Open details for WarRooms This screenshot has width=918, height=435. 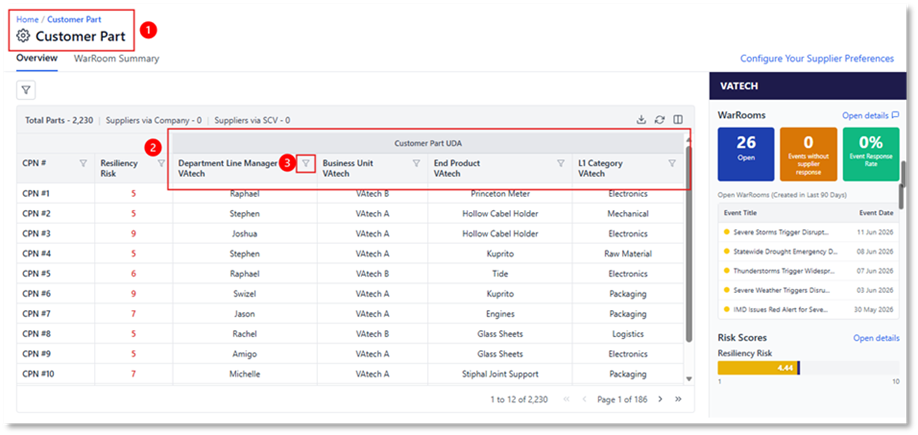pyautogui.click(x=871, y=115)
